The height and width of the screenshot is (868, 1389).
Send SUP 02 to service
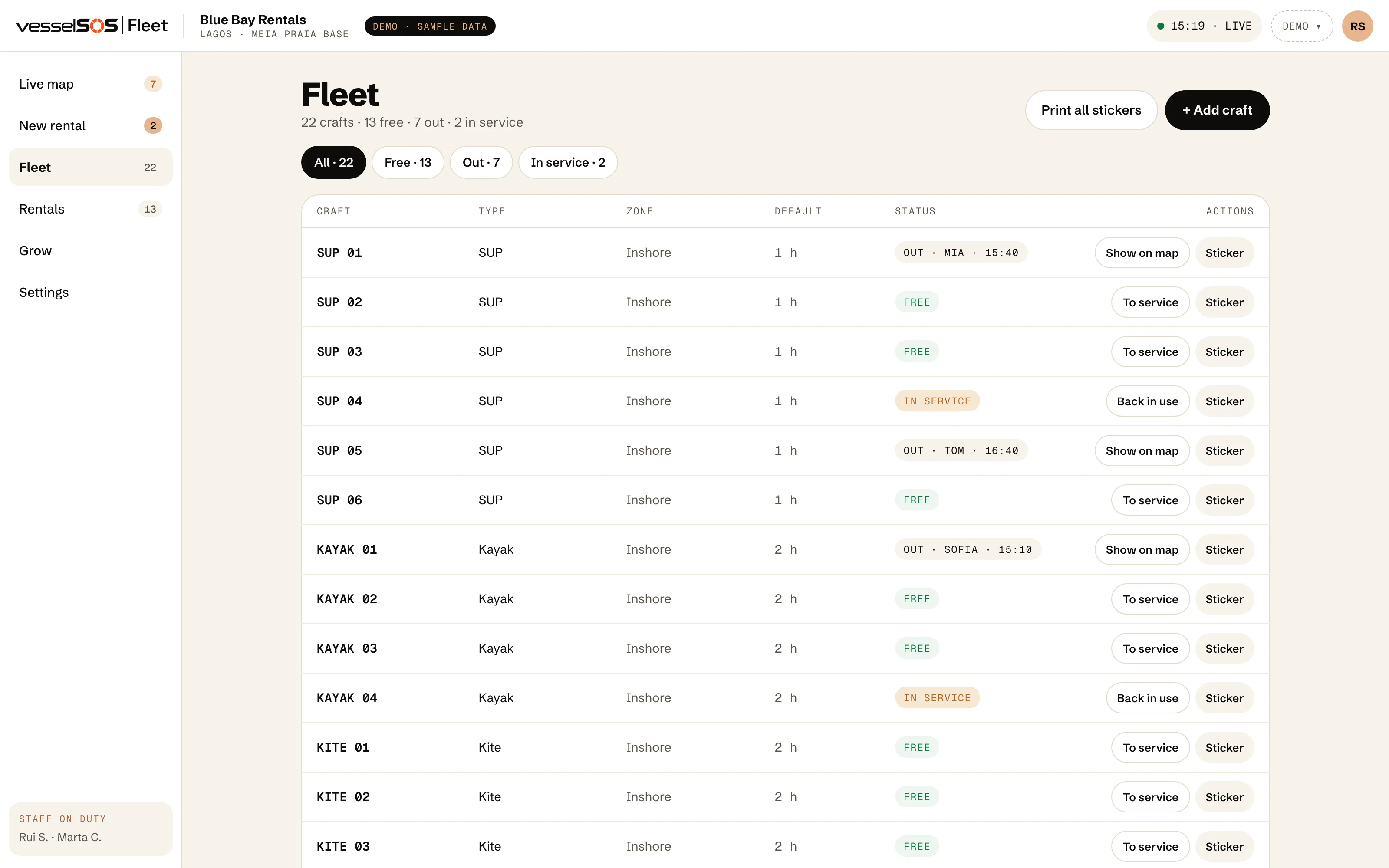point(1150,302)
